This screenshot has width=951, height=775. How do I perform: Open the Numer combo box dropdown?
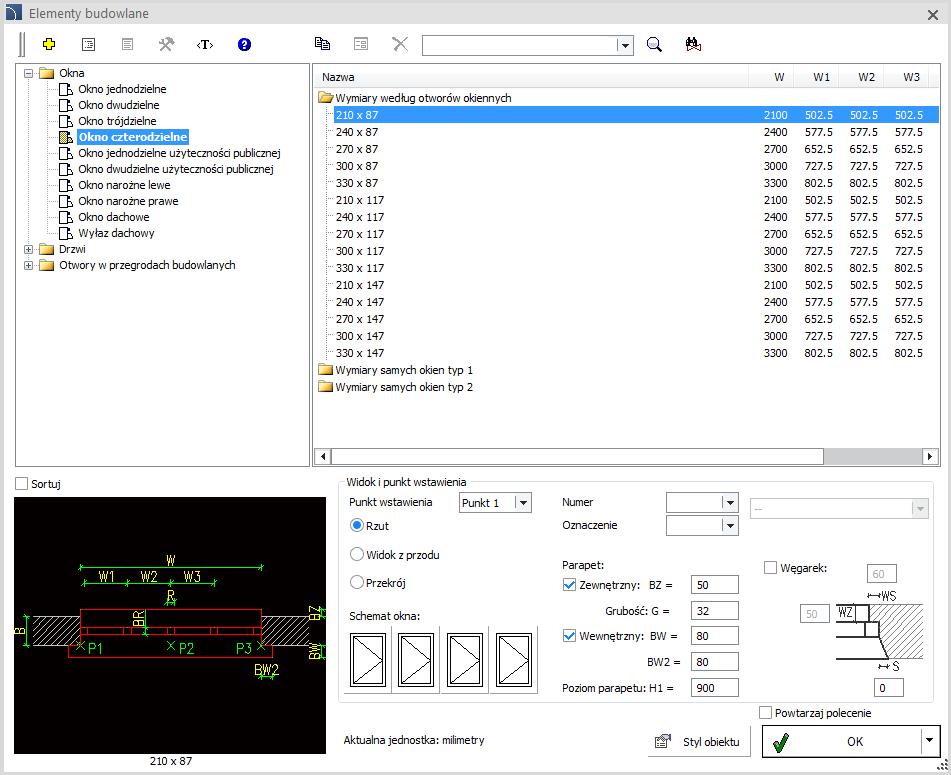coord(730,503)
